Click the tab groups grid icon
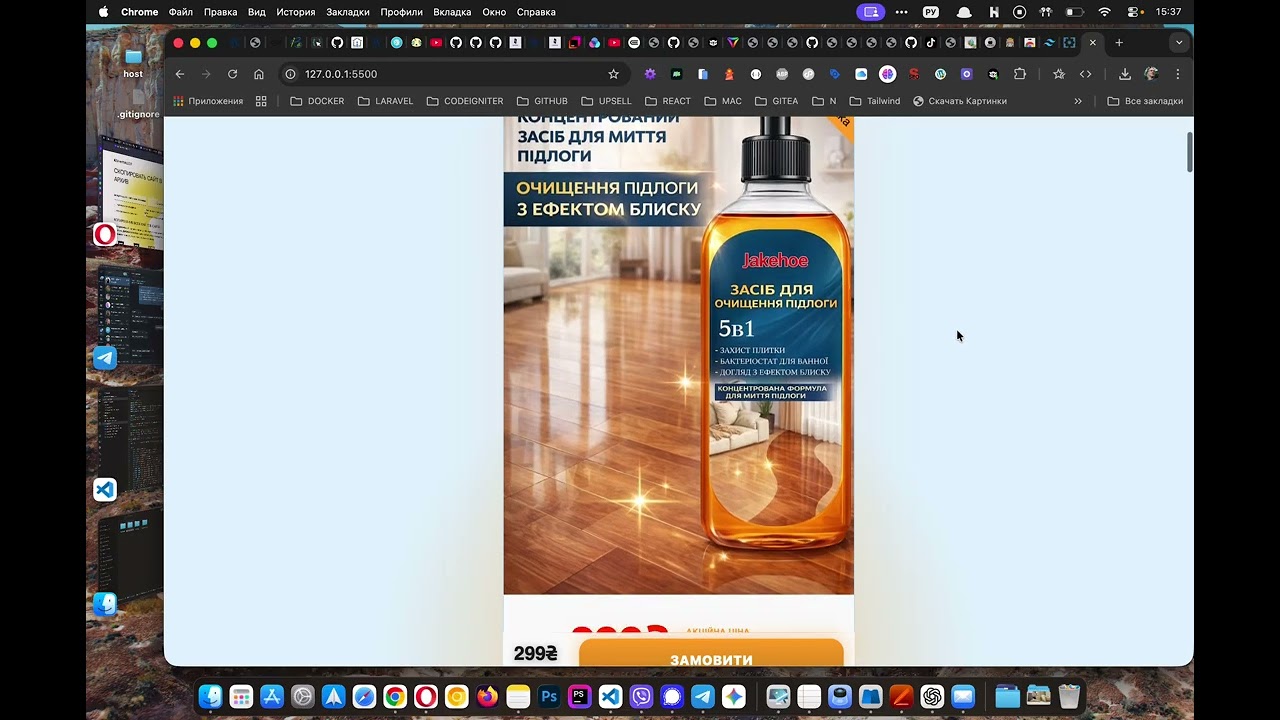The height and width of the screenshot is (720, 1280). tap(261, 101)
